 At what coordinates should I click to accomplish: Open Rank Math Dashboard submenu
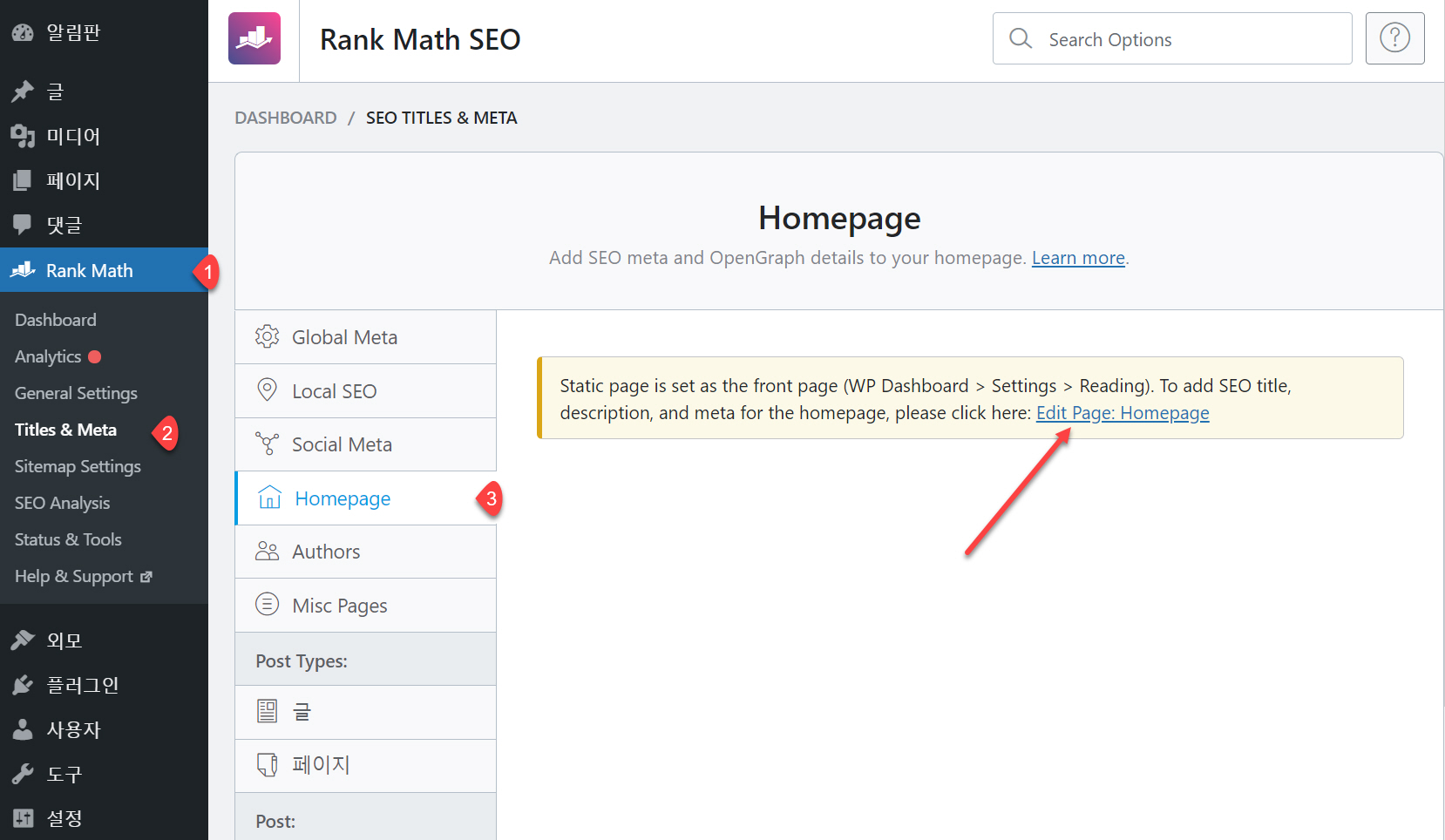coord(56,320)
